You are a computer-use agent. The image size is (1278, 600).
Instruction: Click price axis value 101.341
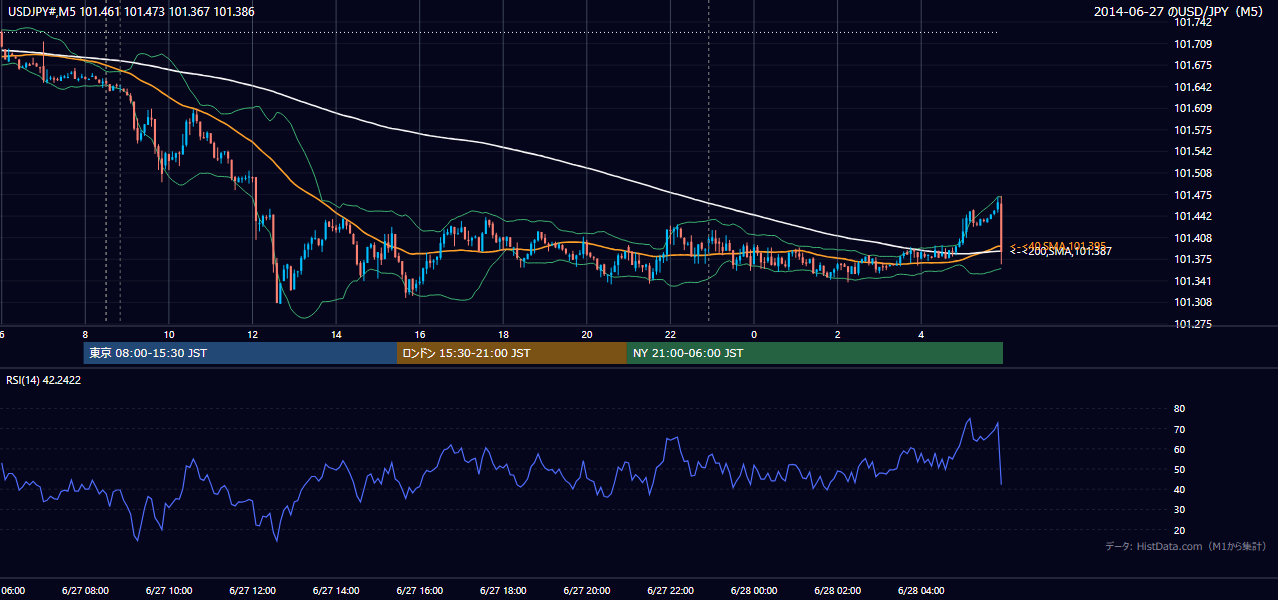pos(1192,281)
